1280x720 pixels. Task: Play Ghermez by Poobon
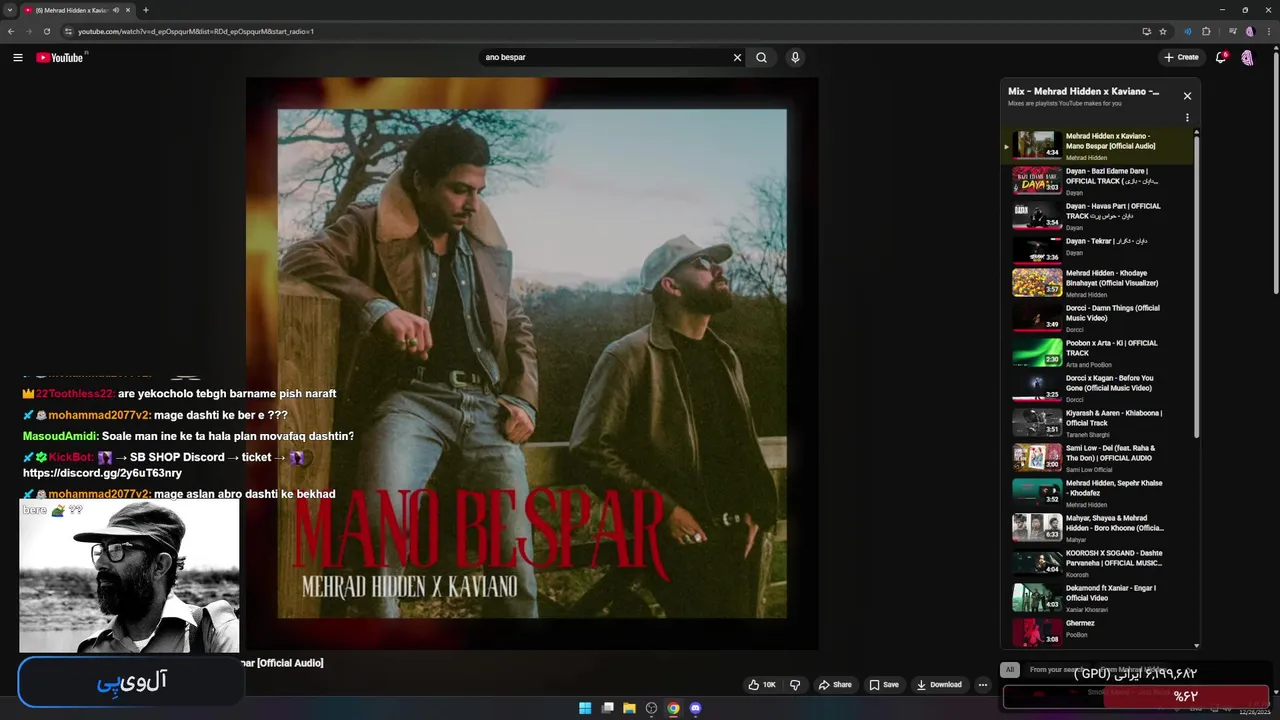point(1099,631)
